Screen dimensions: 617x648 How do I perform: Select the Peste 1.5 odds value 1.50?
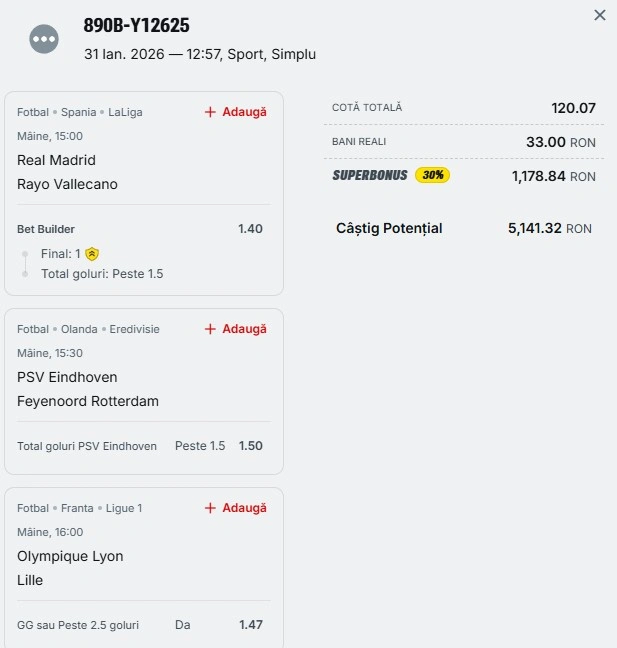click(251, 446)
